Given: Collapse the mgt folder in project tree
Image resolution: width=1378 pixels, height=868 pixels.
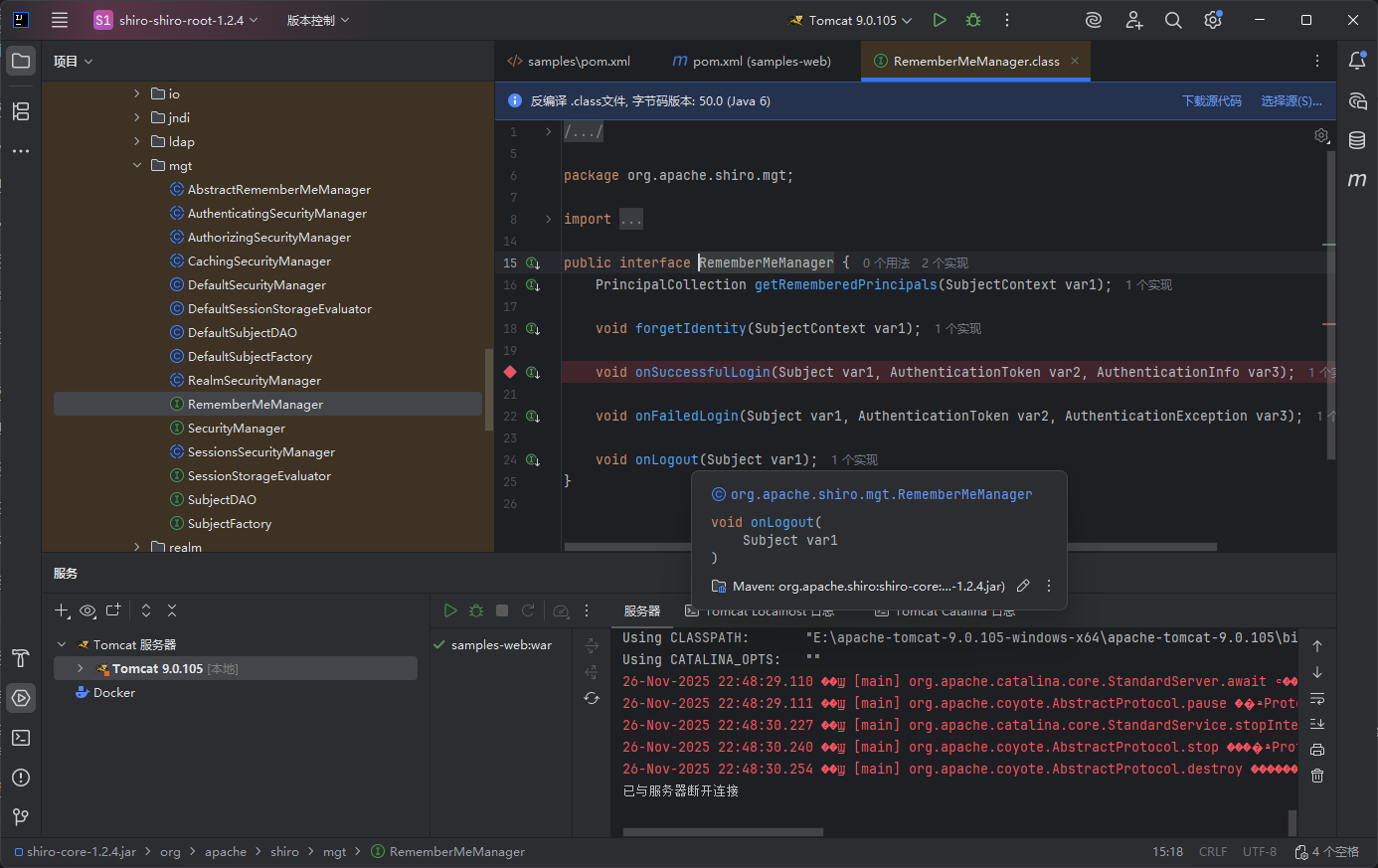Looking at the screenshot, I should pyautogui.click(x=137, y=165).
